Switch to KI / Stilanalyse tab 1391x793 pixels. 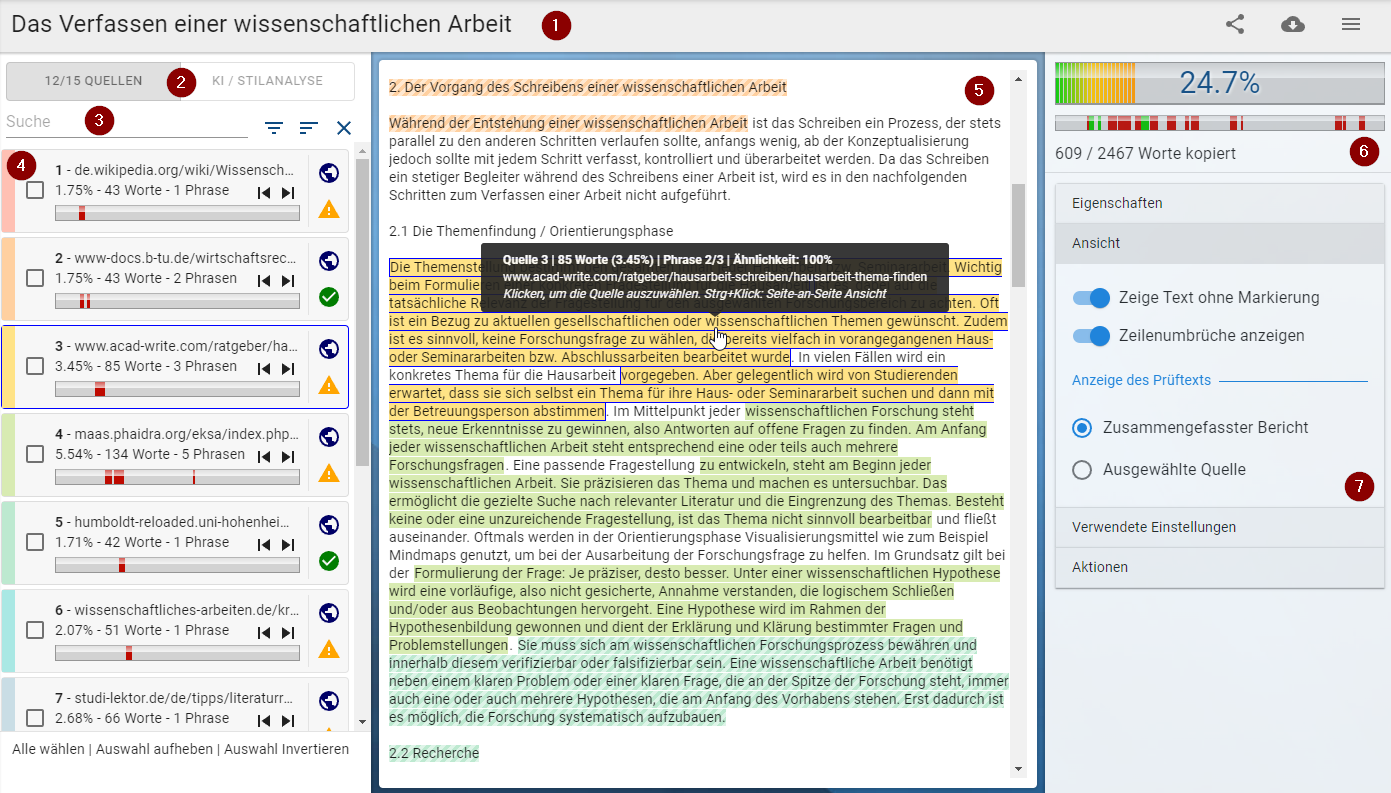tap(267, 81)
